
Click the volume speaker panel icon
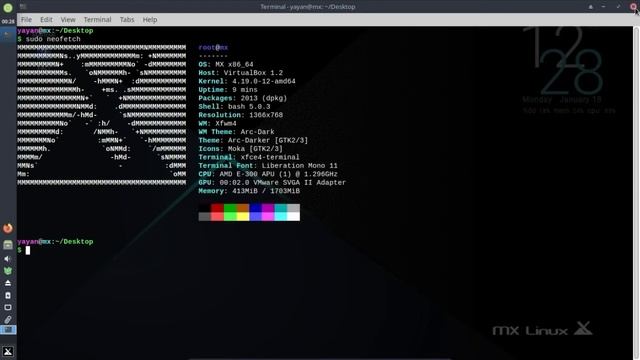click(x=8, y=259)
